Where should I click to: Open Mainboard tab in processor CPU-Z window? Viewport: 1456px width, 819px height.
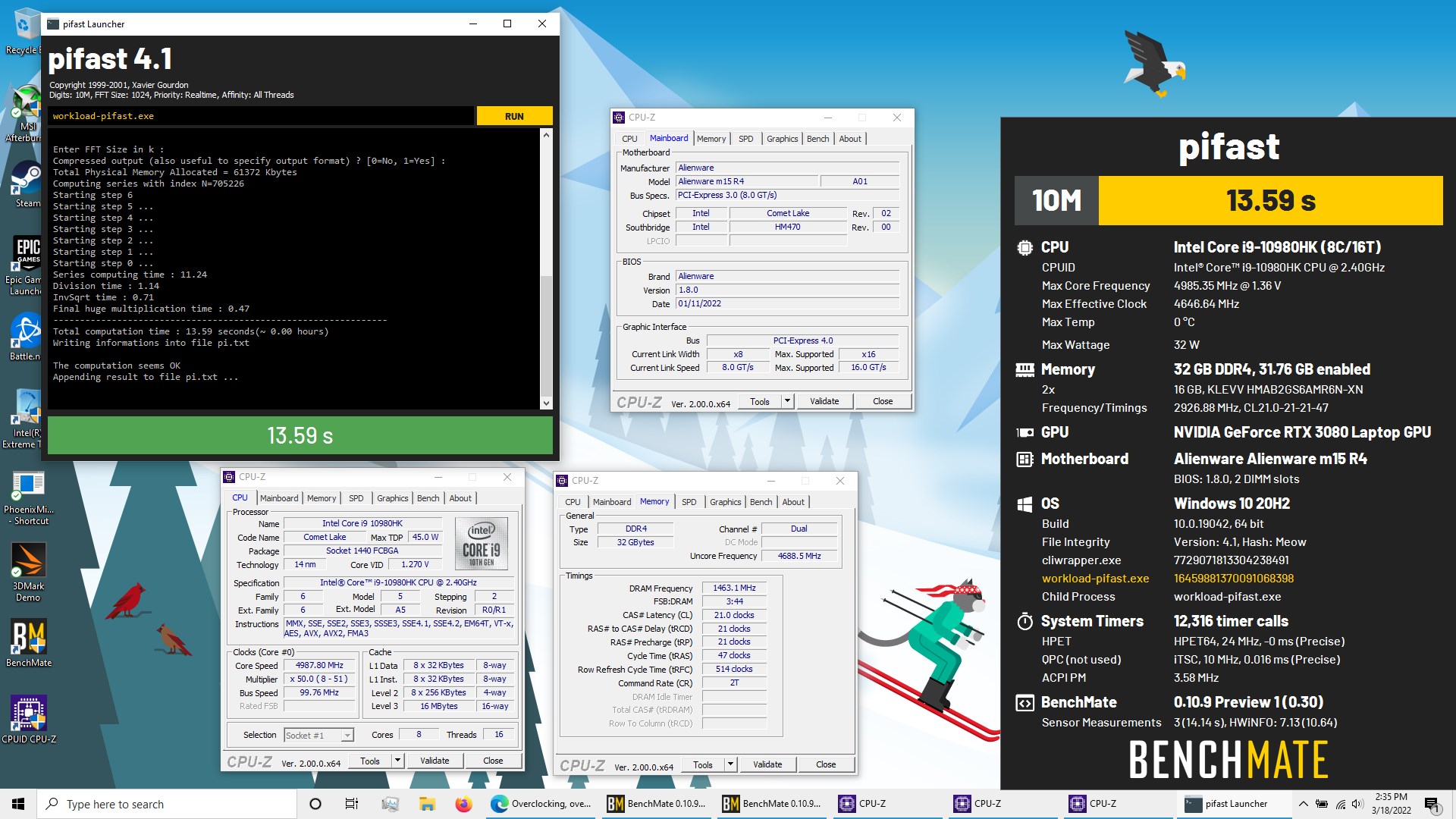coord(279,498)
